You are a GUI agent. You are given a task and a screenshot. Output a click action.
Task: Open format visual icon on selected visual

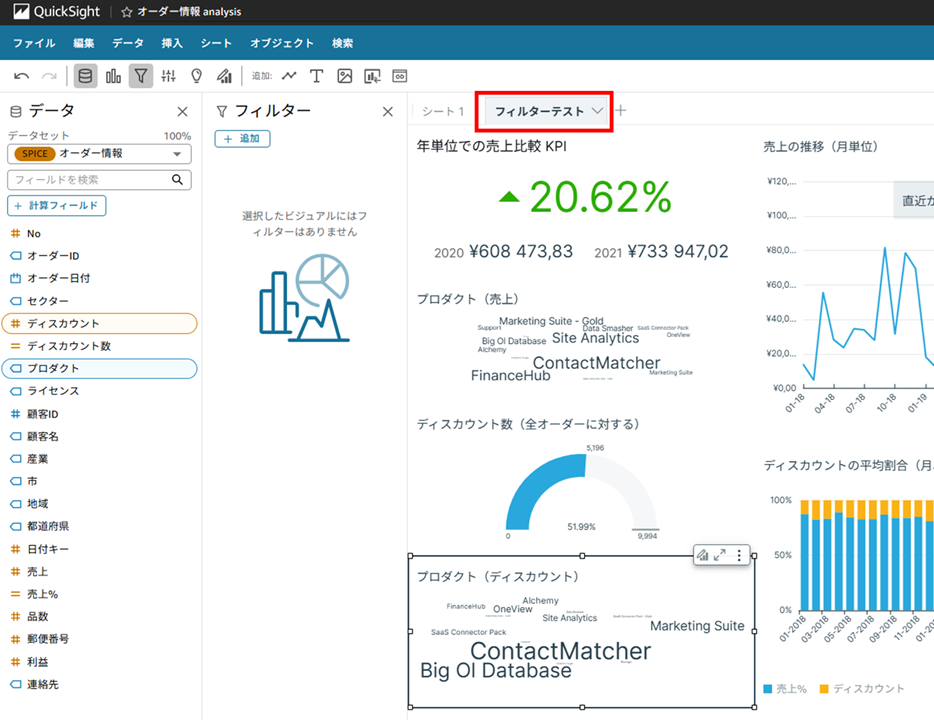703,555
